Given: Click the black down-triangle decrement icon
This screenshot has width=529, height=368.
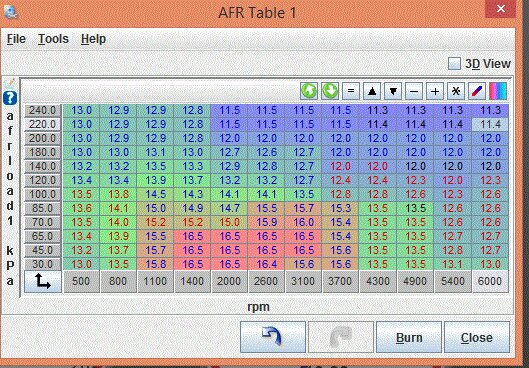Looking at the screenshot, I should (x=393, y=91).
